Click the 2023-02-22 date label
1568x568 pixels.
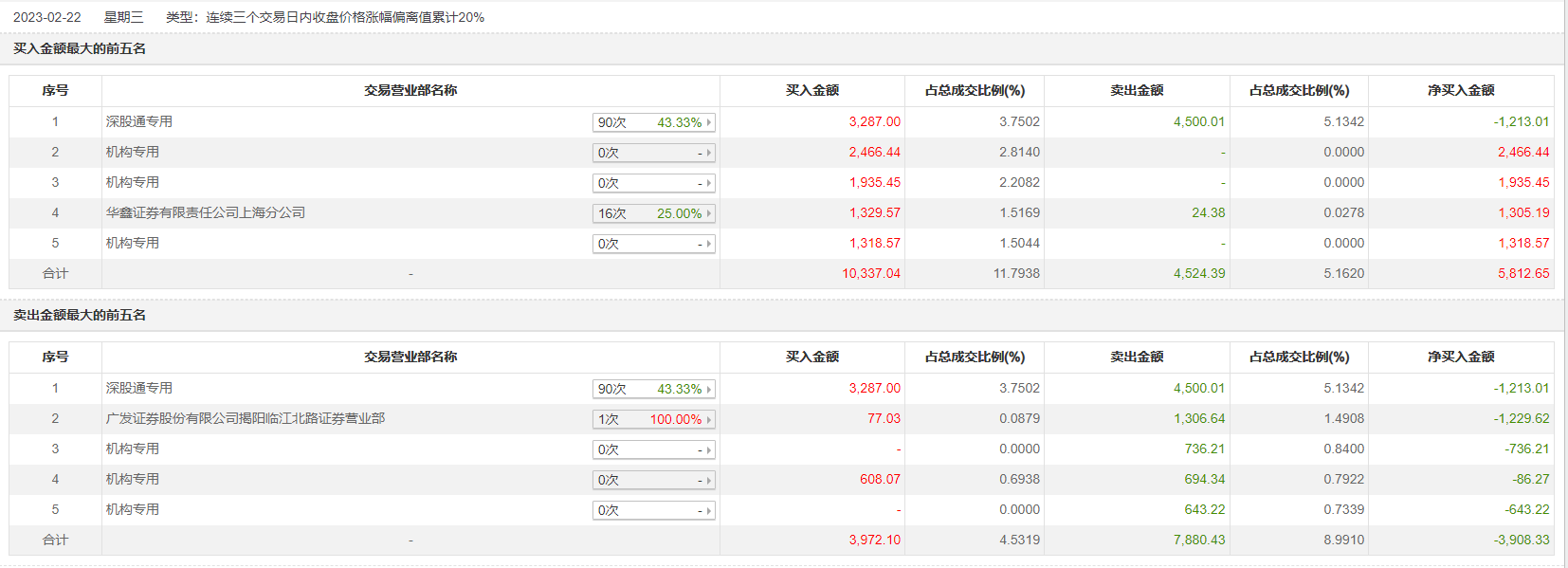(47, 17)
